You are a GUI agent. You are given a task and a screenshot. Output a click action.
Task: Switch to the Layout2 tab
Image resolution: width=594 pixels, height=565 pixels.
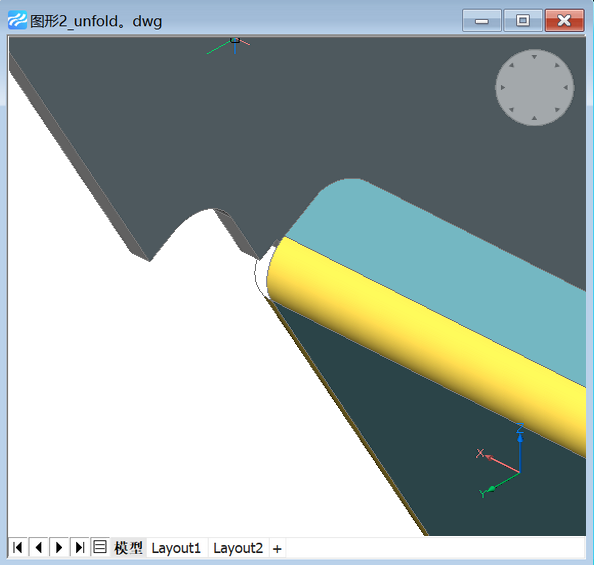click(x=238, y=548)
